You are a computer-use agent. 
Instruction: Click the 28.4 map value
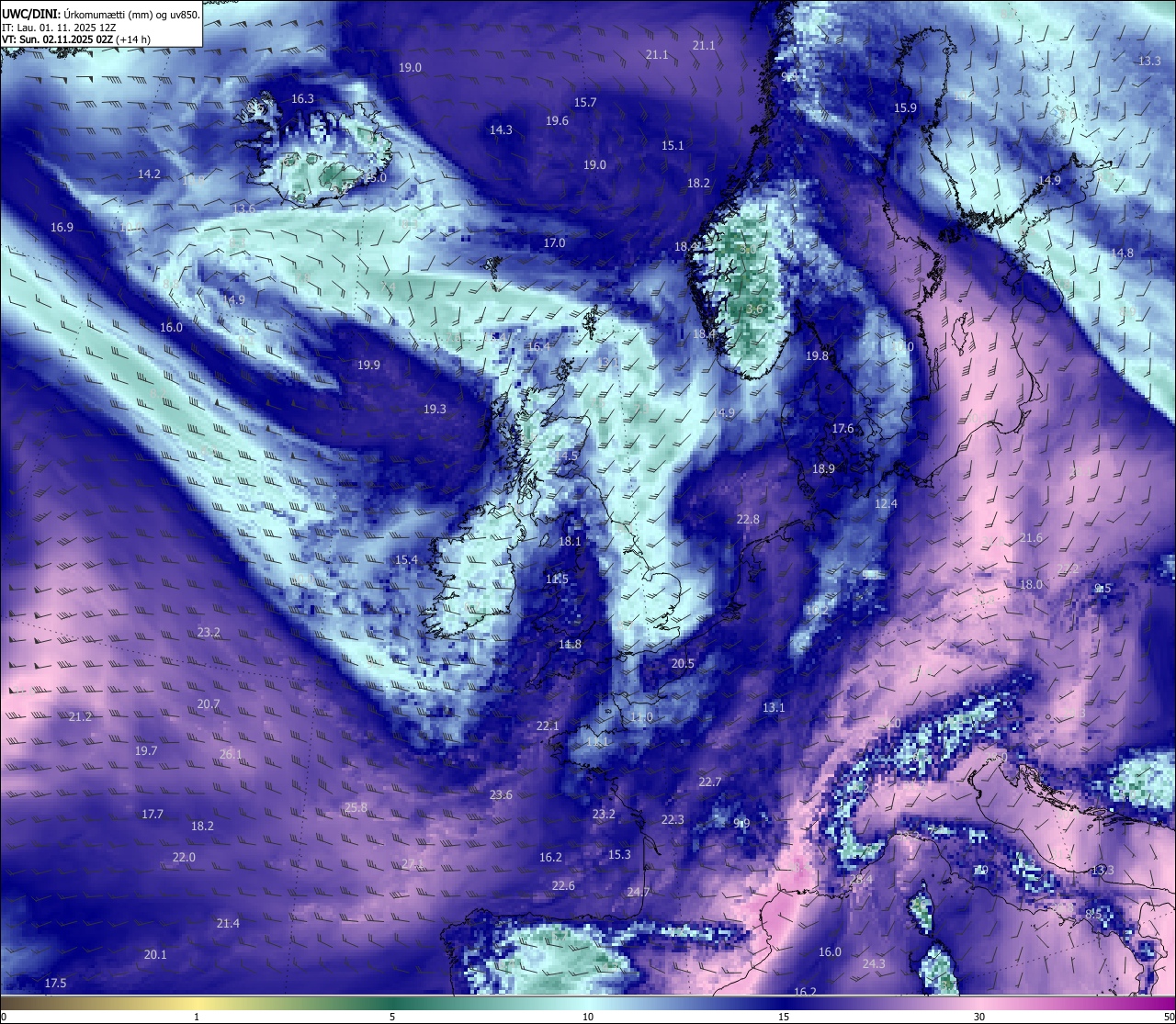(861, 880)
